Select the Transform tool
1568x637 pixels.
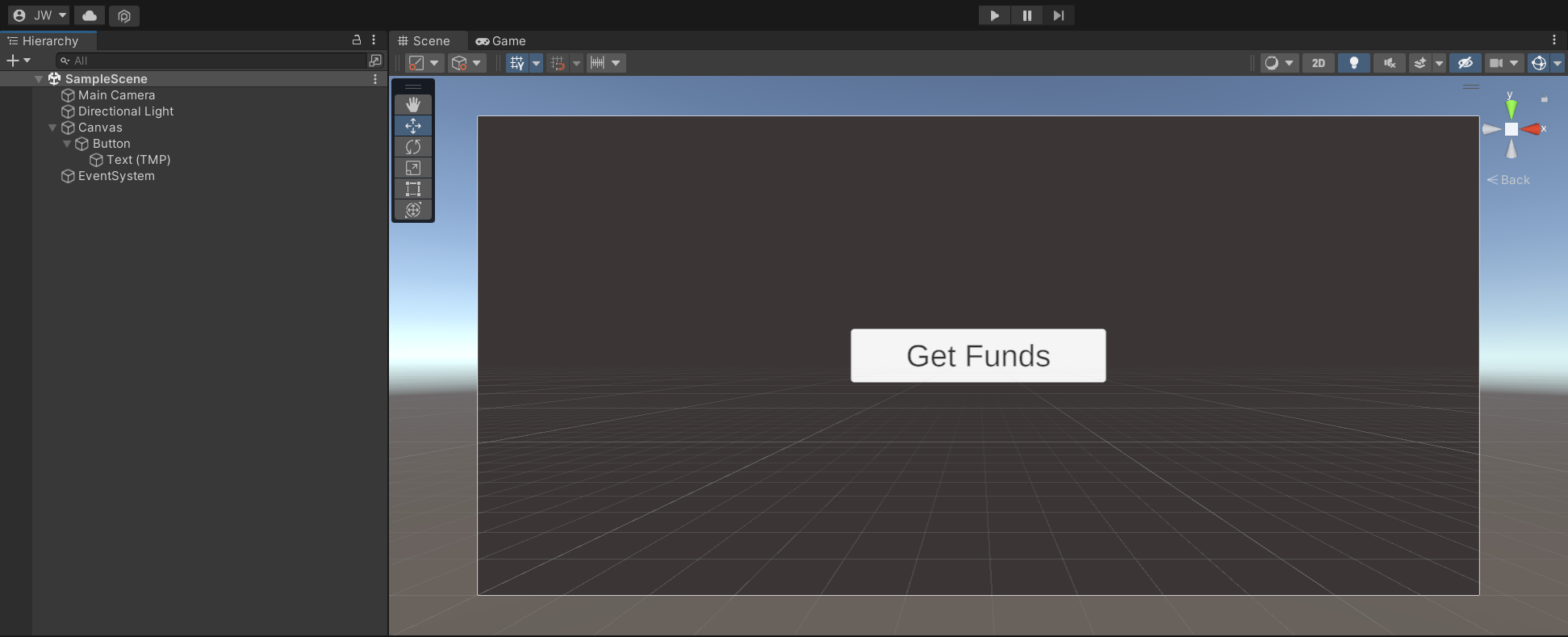point(413,210)
